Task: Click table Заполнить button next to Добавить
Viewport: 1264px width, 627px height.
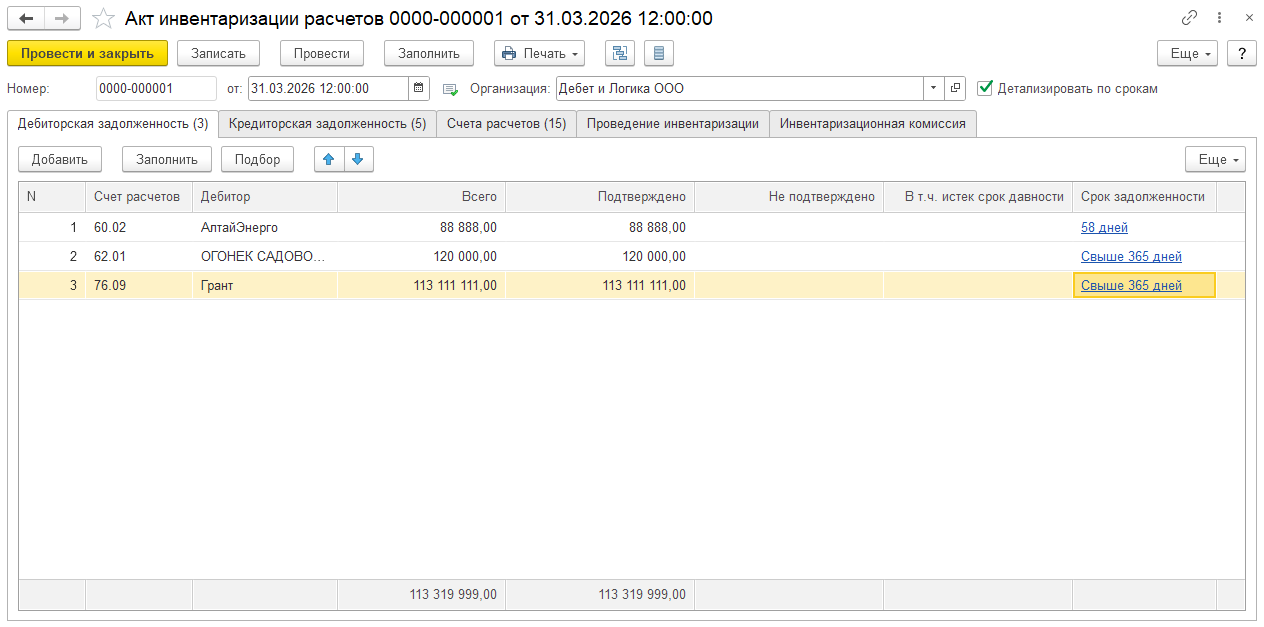Action: (167, 158)
